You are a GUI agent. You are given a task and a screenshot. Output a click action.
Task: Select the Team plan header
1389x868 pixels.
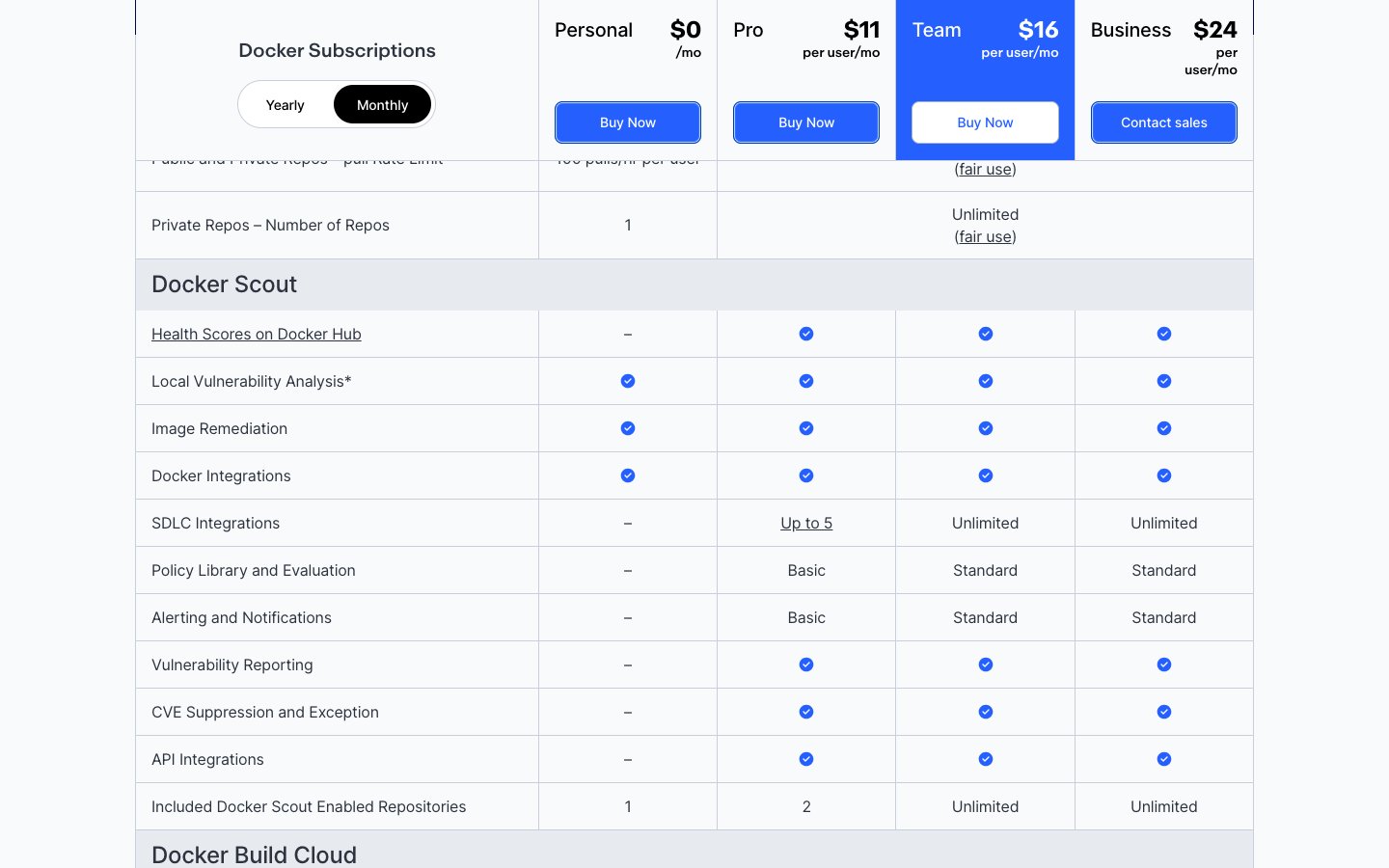coord(937,30)
